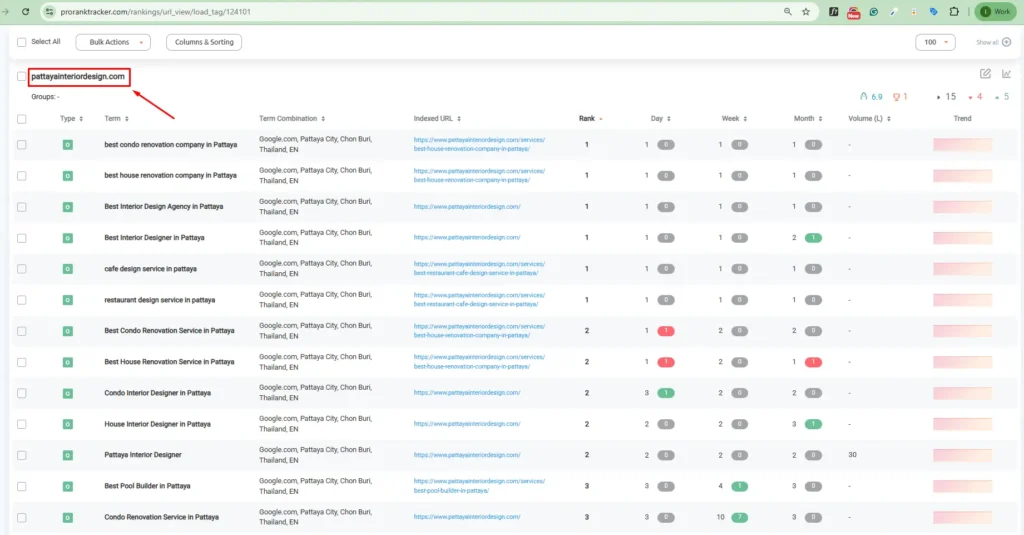The width and height of the screenshot is (1024, 535).
Task: Click the browser forward arrow
Action: (x=6, y=12)
